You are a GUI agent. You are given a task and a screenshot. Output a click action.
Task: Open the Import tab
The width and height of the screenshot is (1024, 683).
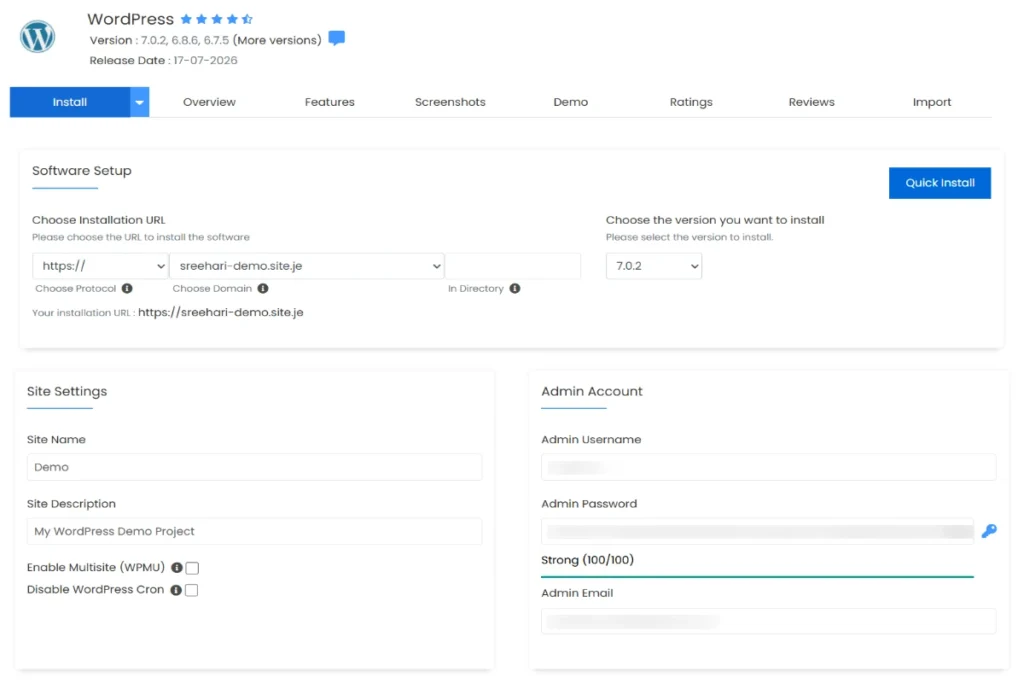click(931, 102)
